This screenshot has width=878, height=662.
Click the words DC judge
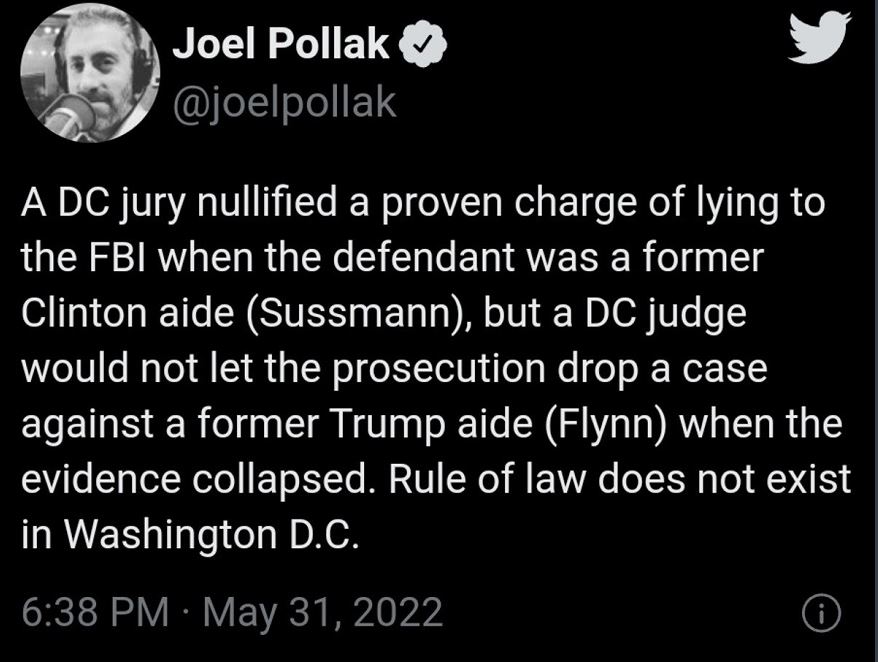tap(666, 315)
